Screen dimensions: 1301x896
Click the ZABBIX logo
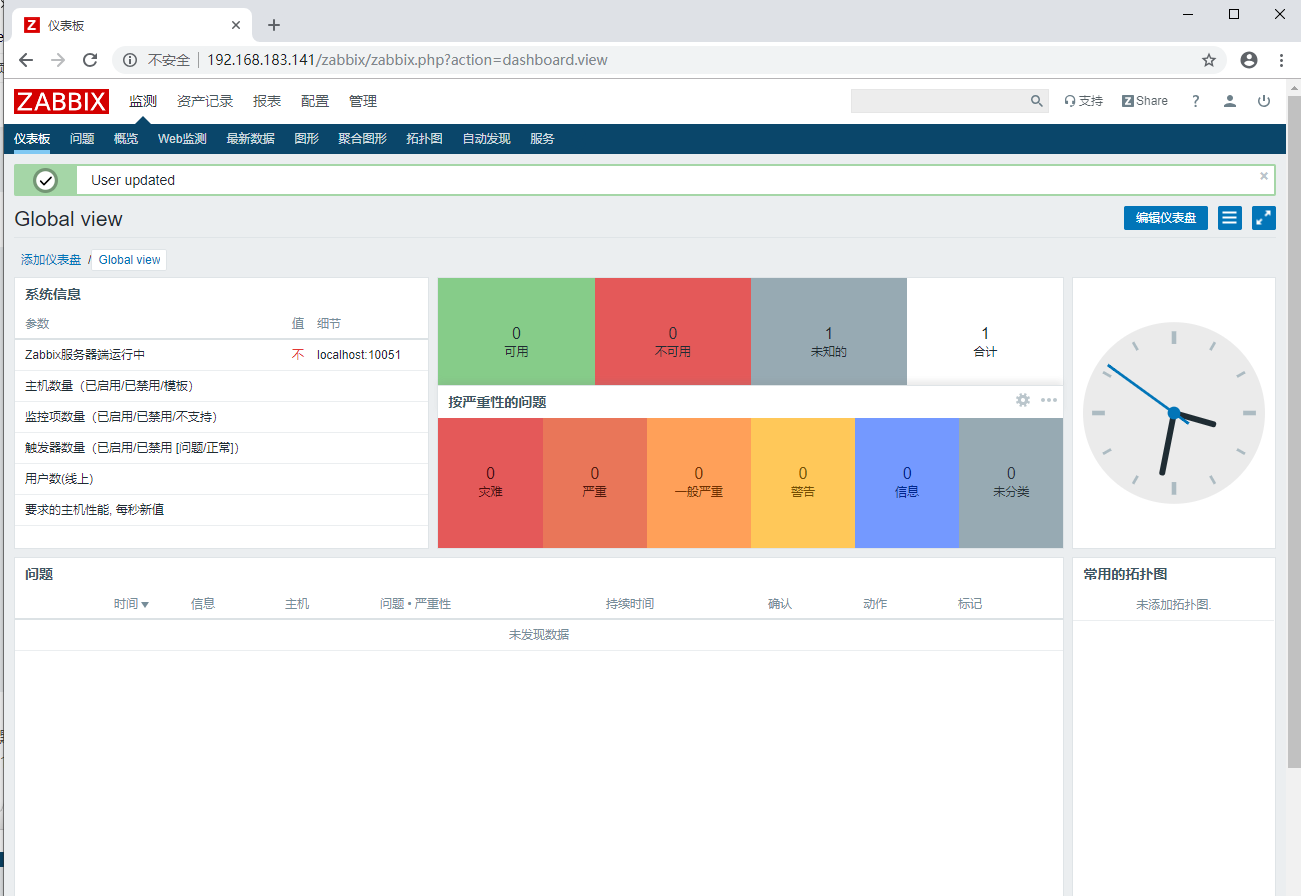coord(61,101)
